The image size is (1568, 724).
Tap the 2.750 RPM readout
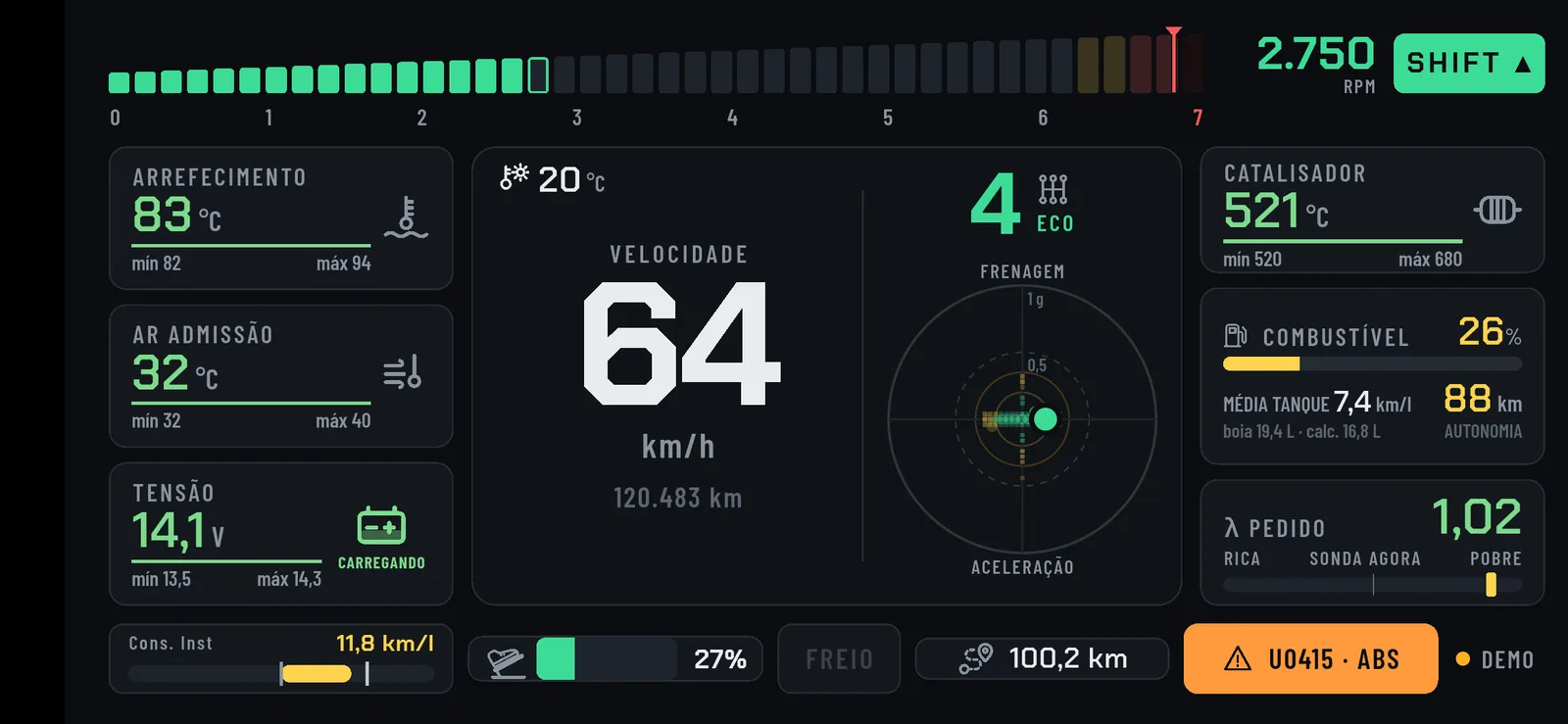tap(1316, 55)
